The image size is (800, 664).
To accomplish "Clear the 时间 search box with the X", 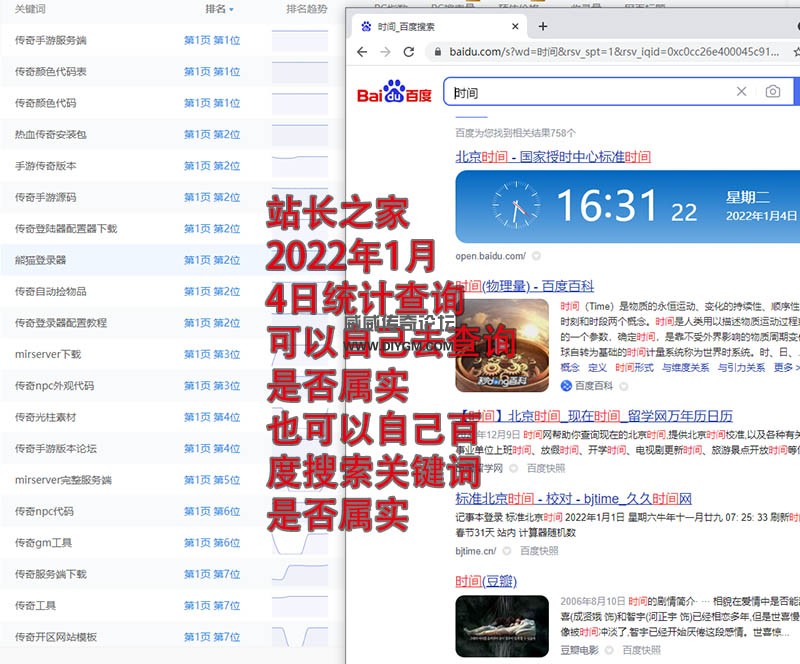I will click(x=741, y=91).
